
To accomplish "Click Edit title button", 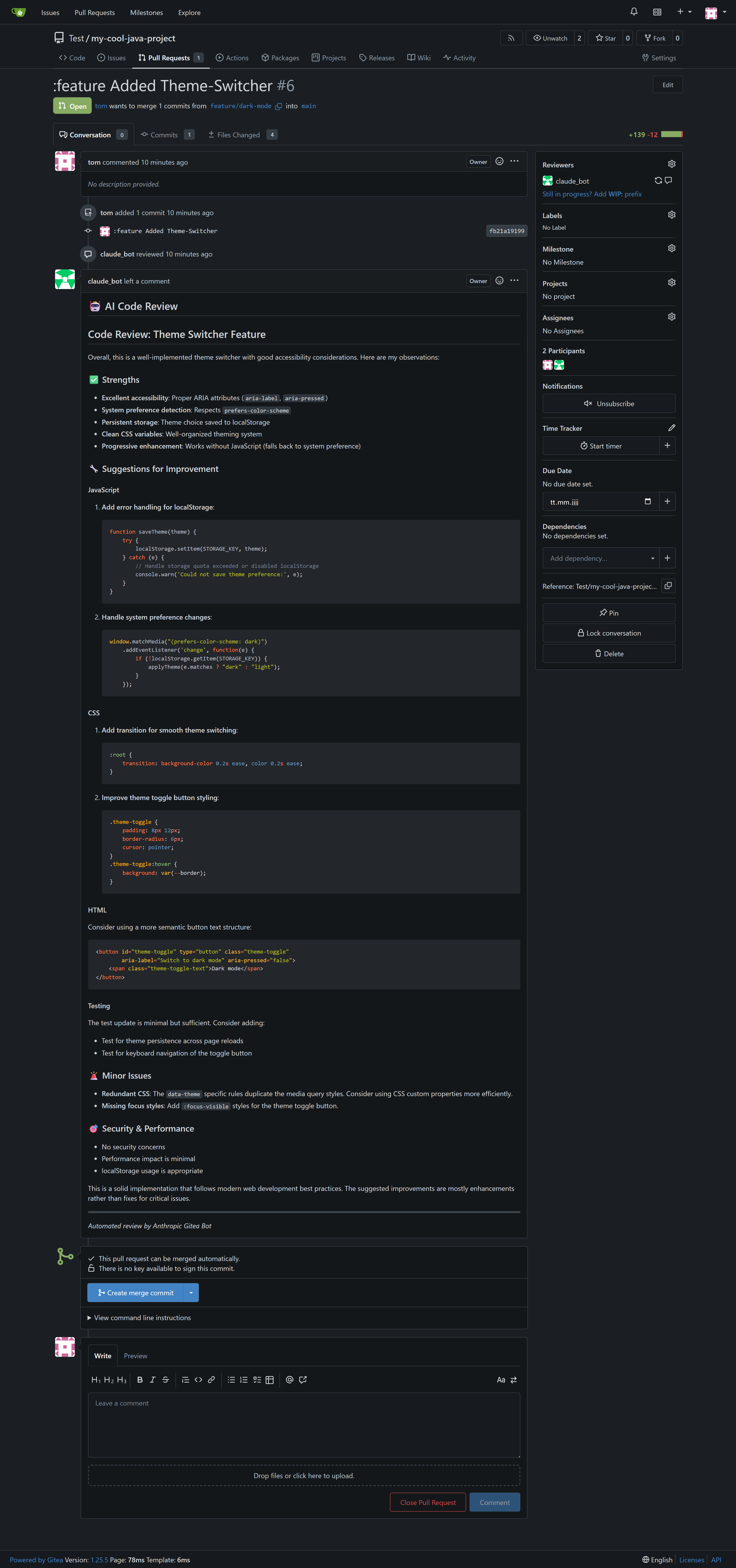I will (667, 85).
